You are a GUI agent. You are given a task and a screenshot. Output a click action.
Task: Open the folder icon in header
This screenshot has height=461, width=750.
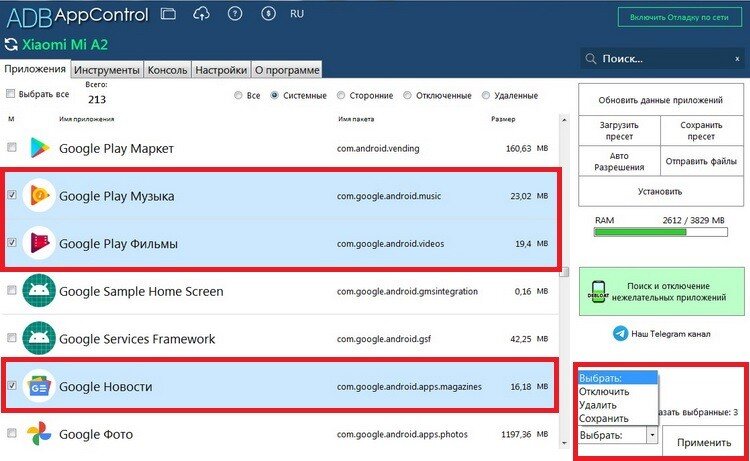click(x=168, y=14)
